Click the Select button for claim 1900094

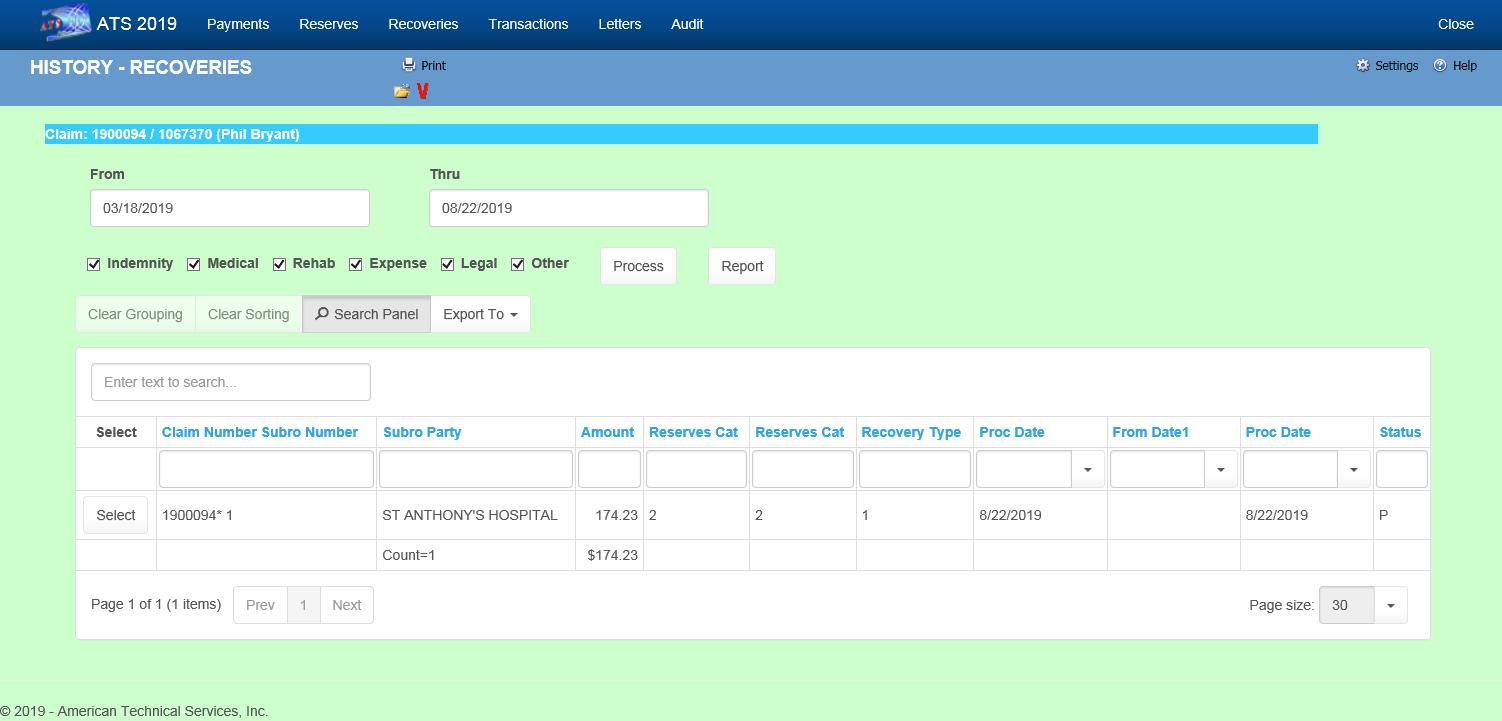click(115, 515)
